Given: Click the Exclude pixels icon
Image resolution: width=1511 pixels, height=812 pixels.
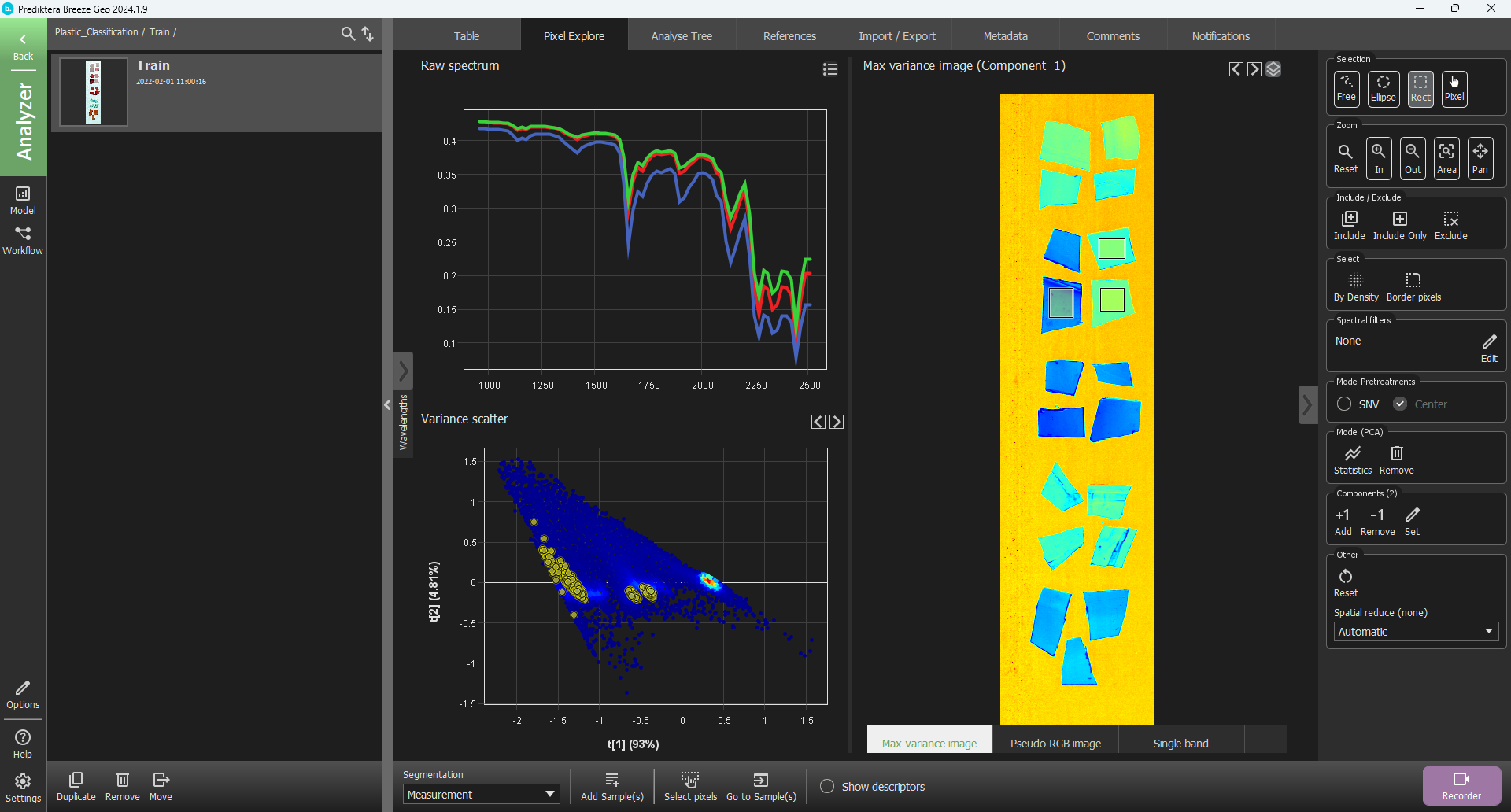Looking at the screenshot, I should pyautogui.click(x=1450, y=225).
